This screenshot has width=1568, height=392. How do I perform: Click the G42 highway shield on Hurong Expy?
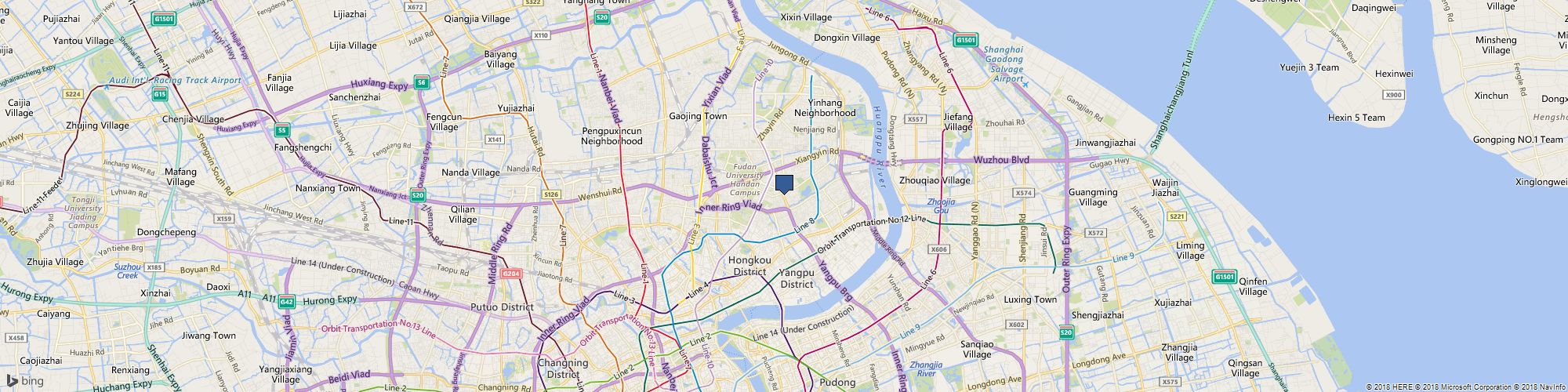coord(287,301)
